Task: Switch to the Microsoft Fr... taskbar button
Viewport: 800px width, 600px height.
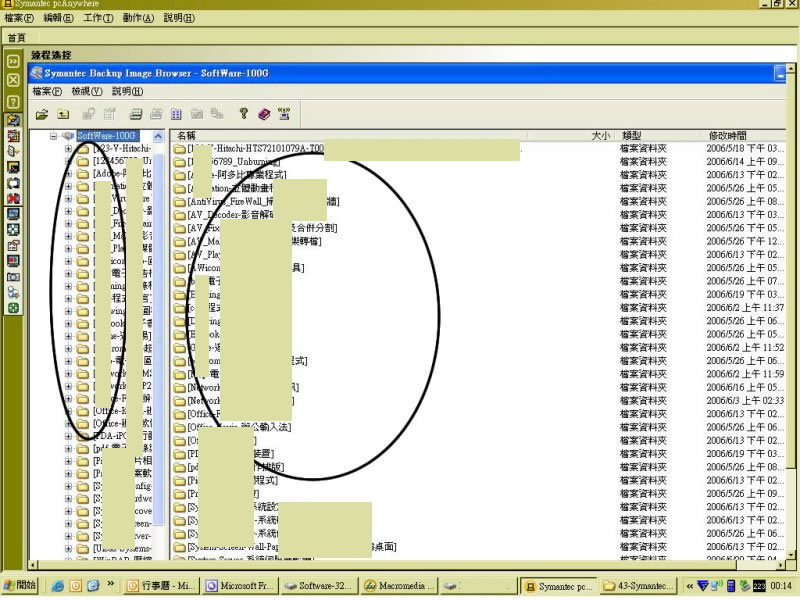Action: coord(241,586)
